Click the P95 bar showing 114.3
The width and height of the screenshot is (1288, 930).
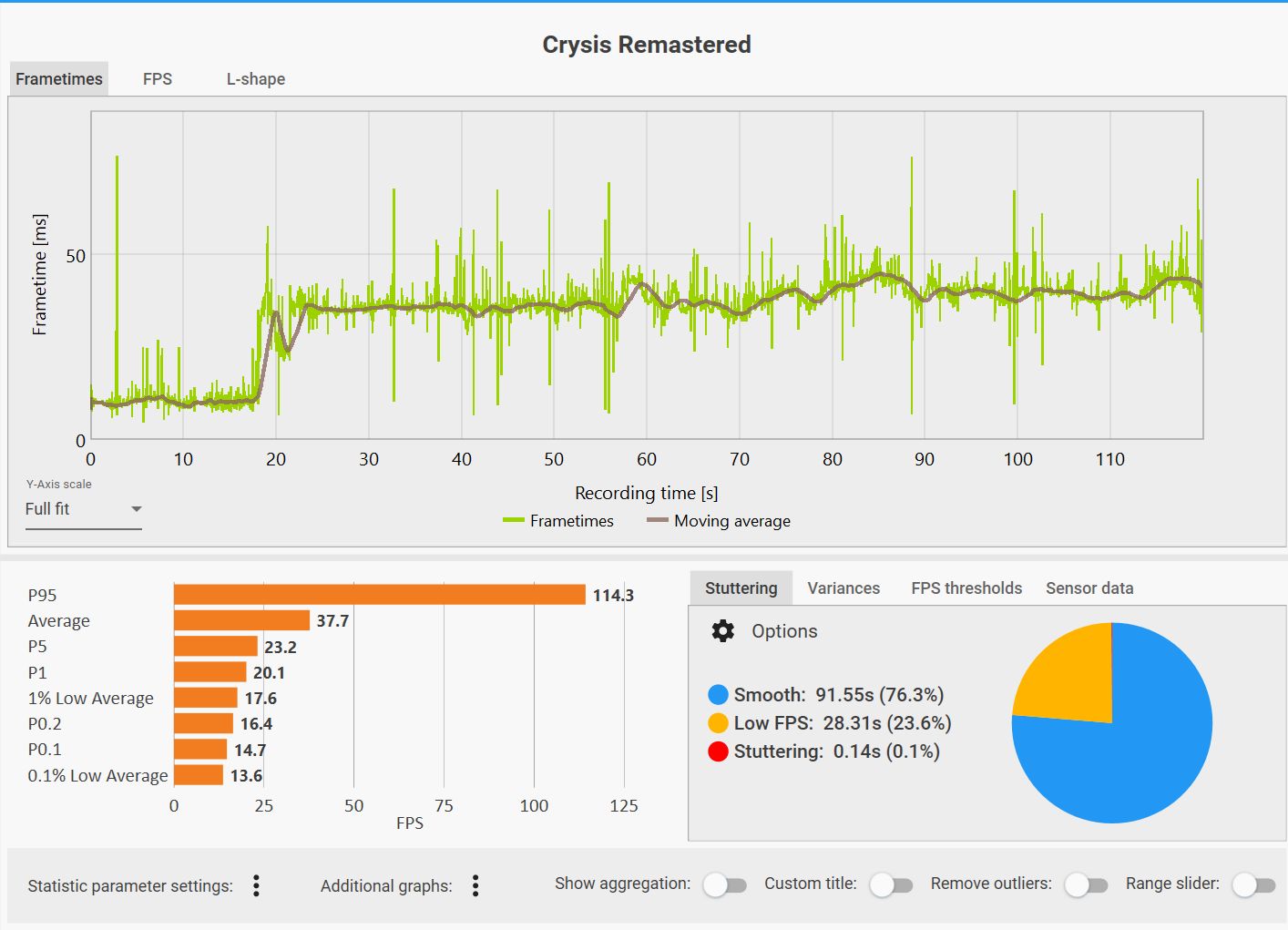tap(380, 595)
